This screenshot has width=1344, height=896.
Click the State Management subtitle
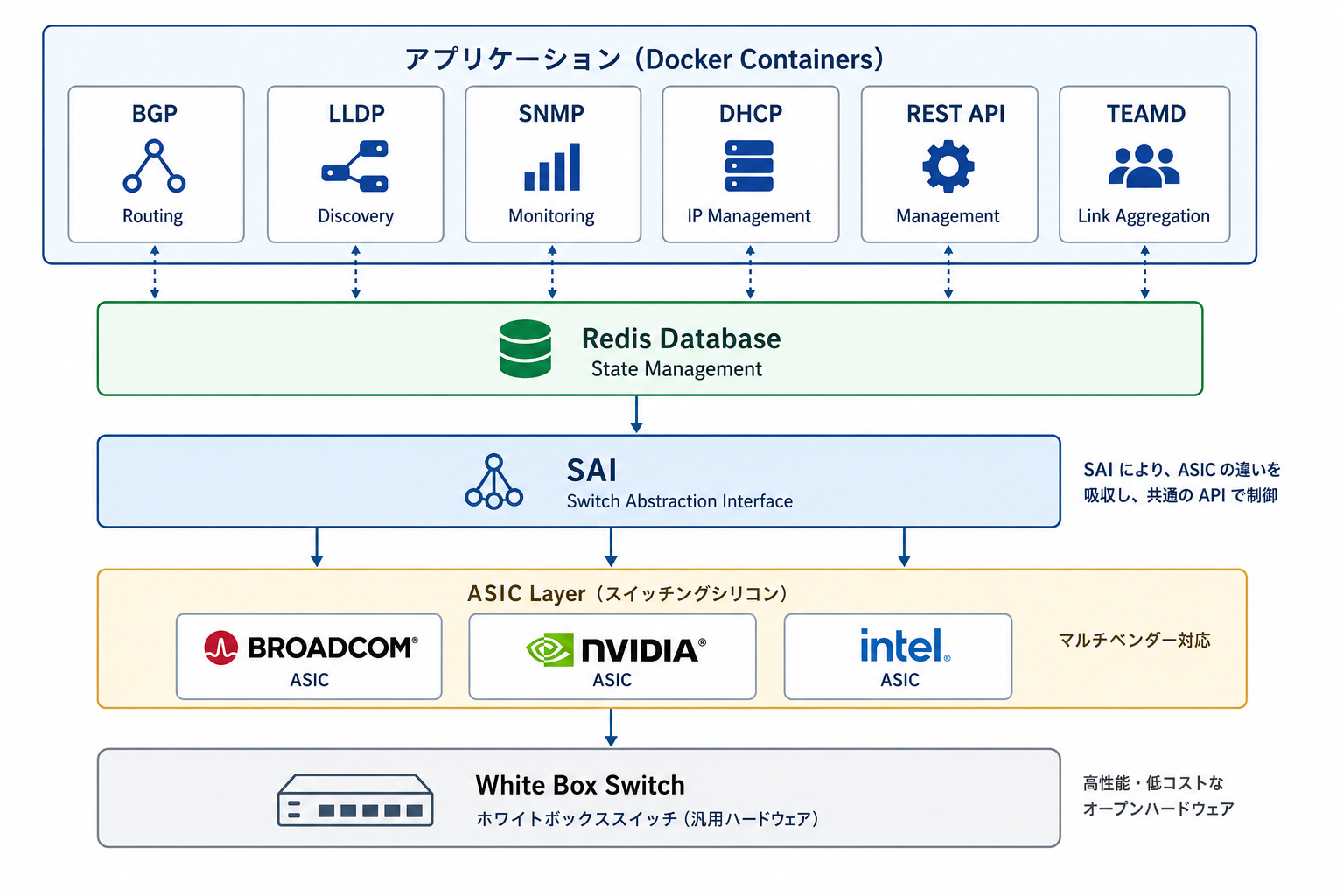(676, 369)
